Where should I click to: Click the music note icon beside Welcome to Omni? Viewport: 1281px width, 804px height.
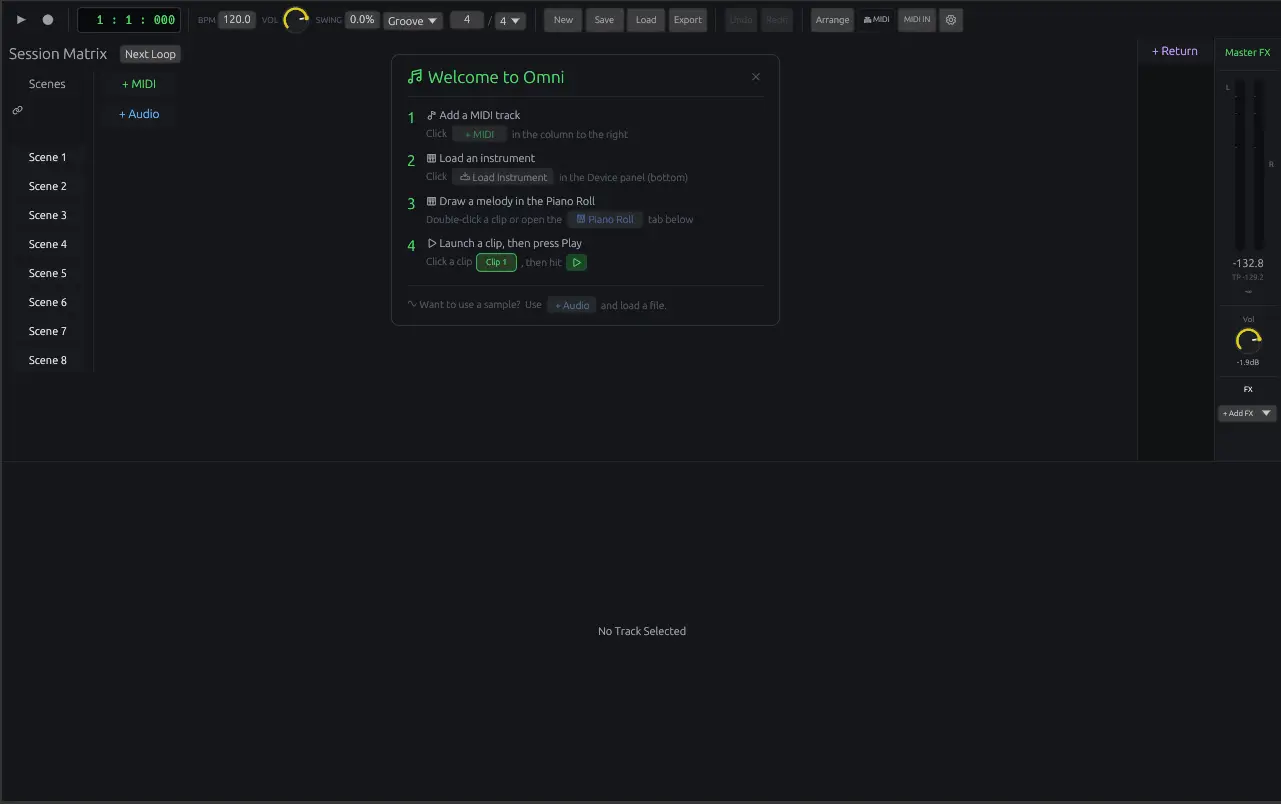point(415,77)
